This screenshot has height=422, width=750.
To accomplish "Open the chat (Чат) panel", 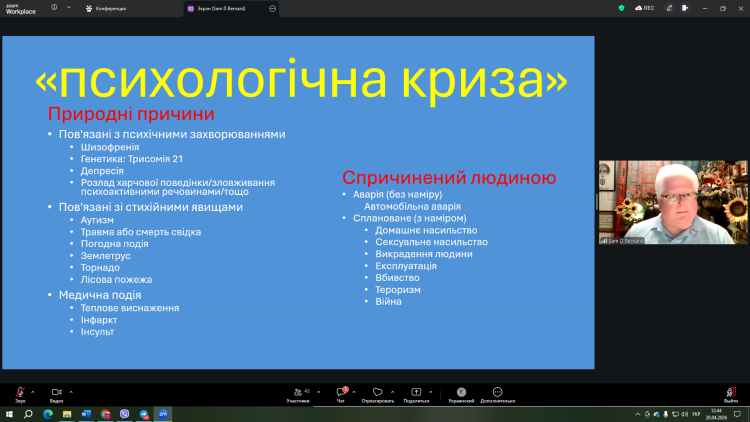I will [x=341, y=392].
